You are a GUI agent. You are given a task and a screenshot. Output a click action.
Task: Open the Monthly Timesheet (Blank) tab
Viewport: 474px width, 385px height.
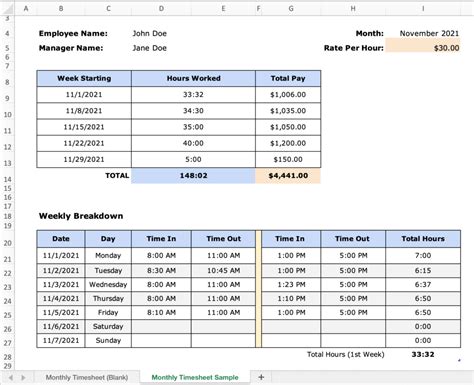87,377
